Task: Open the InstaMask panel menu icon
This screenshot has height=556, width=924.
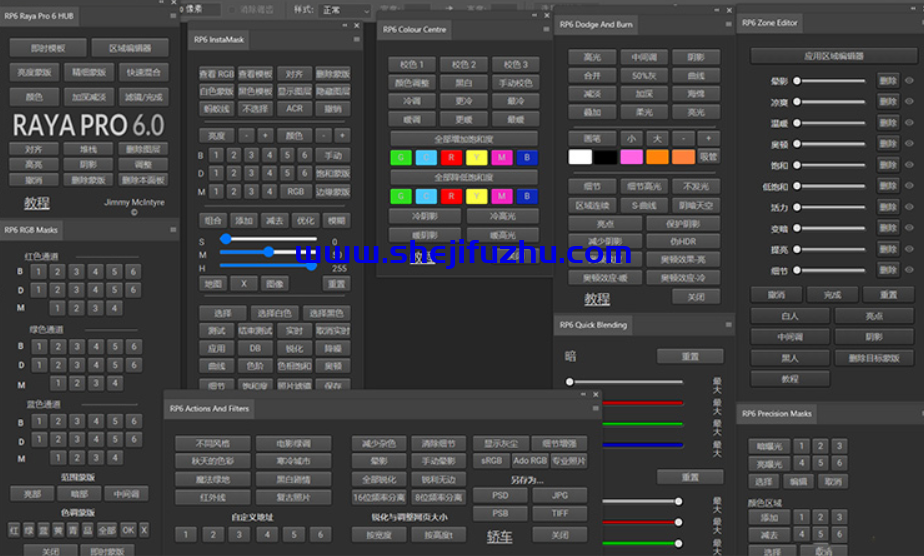Action: click(x=357, y=39)
